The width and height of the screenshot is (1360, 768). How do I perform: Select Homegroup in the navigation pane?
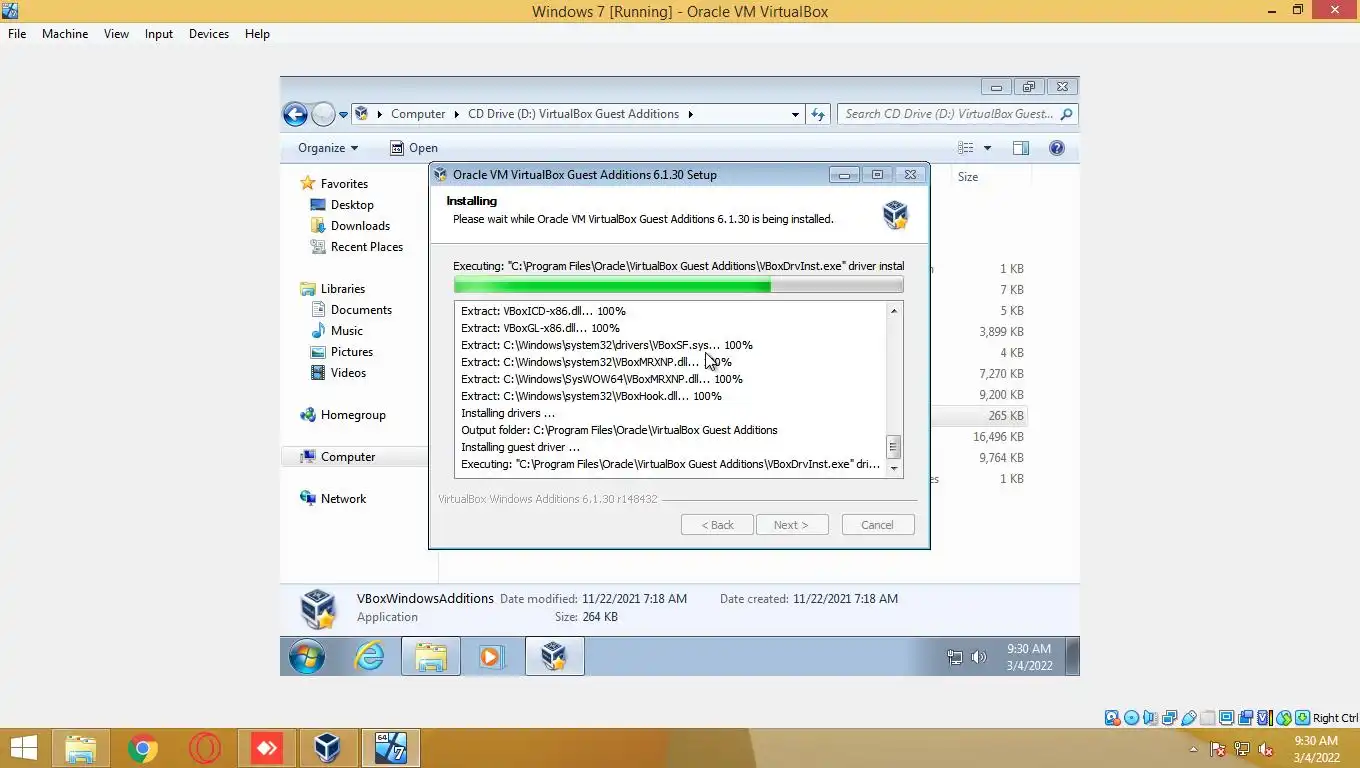pos(353,415)
